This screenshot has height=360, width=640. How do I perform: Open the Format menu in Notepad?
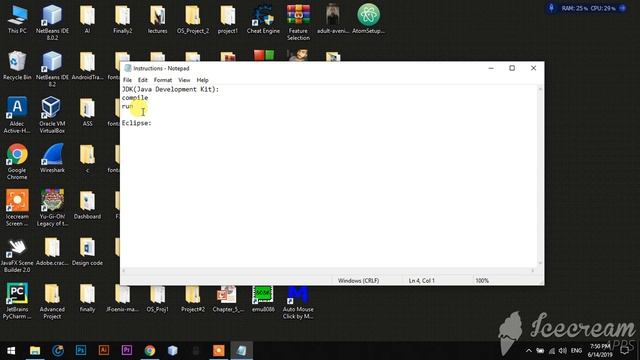pos(163,80)
